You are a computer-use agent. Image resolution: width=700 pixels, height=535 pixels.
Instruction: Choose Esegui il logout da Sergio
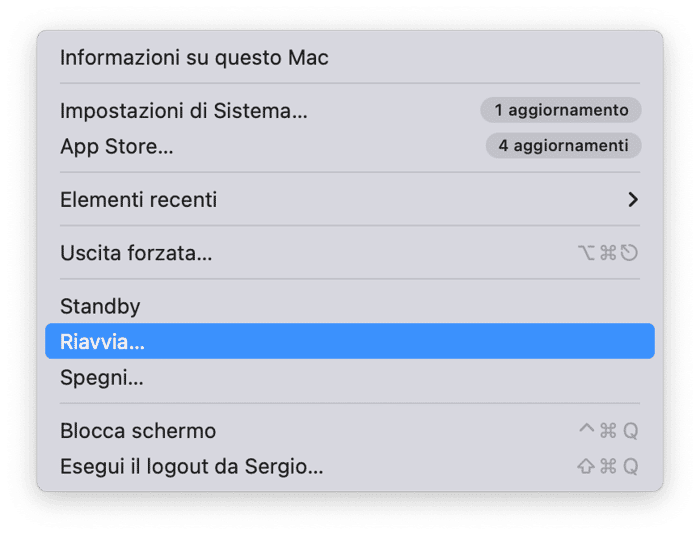192,467
